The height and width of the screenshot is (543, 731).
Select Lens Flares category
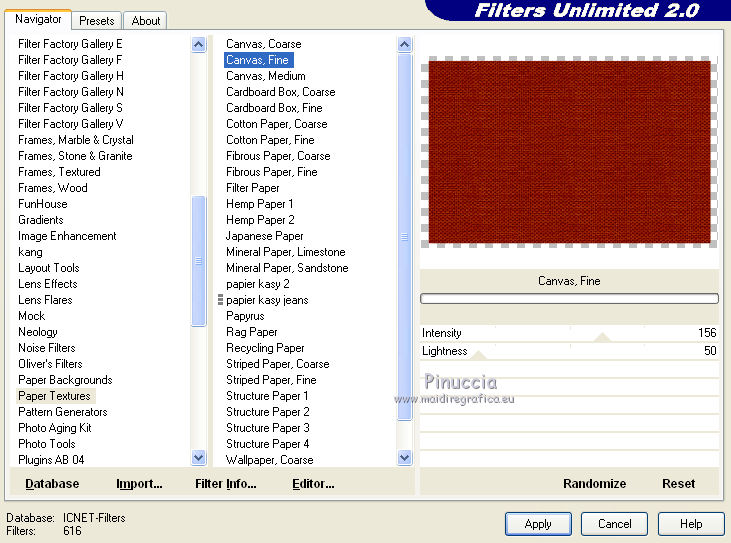tap(45, 300)
